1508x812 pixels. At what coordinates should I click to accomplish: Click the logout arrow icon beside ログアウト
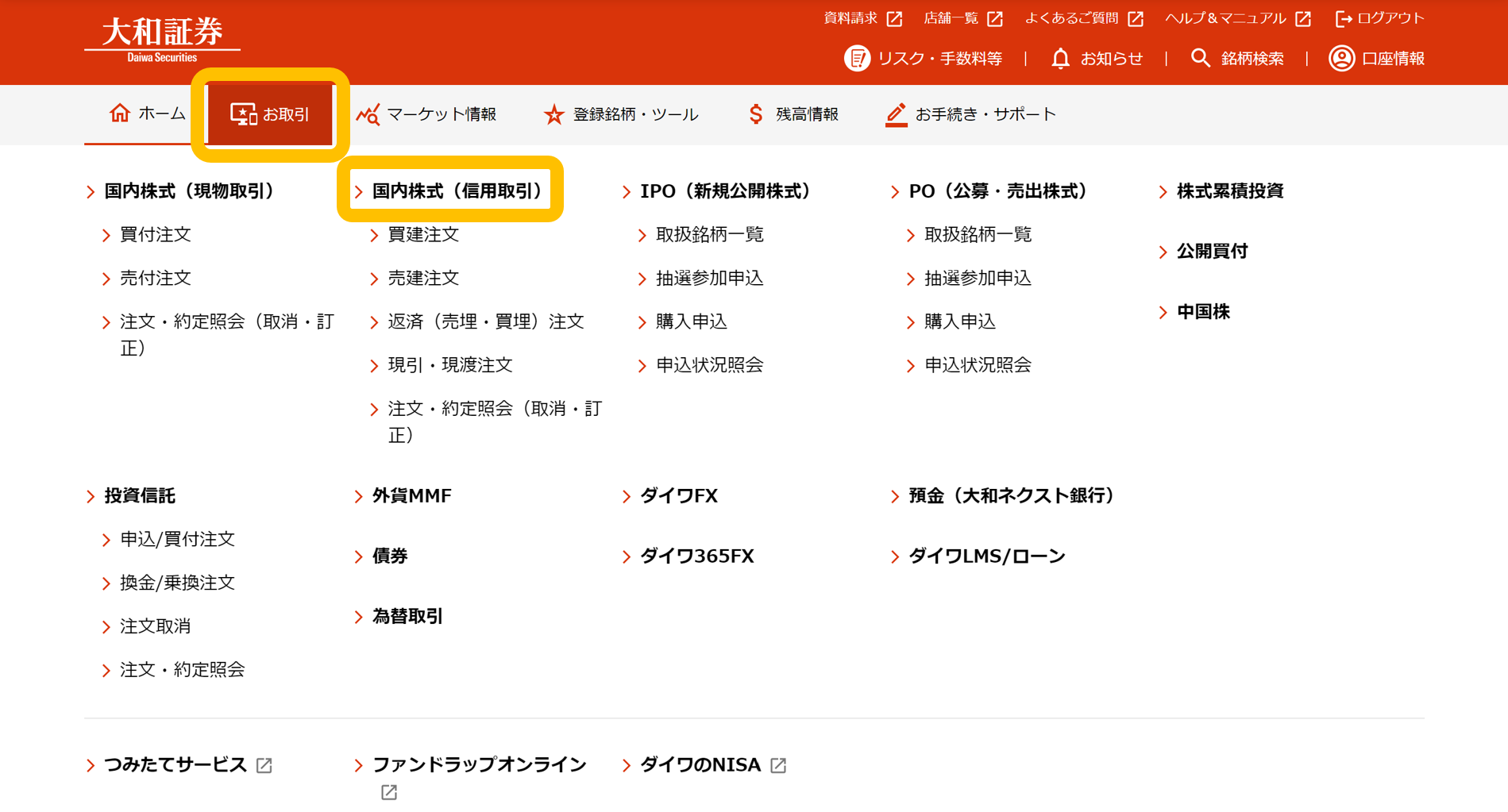pos(1342,17)
